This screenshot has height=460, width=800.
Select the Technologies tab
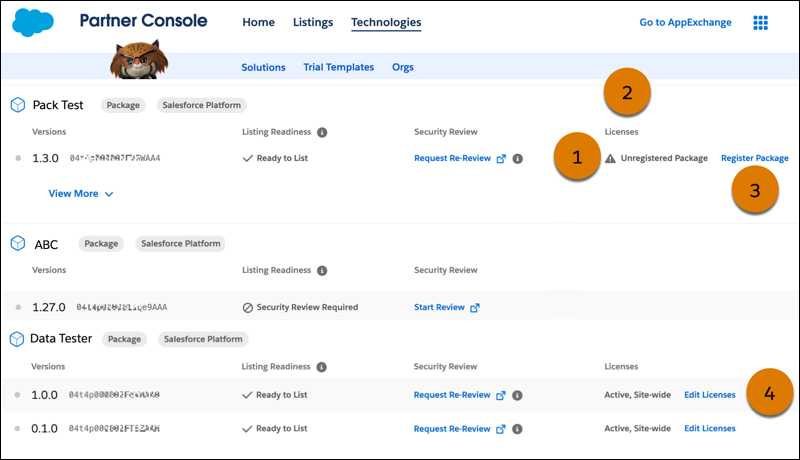coord(386,22)
